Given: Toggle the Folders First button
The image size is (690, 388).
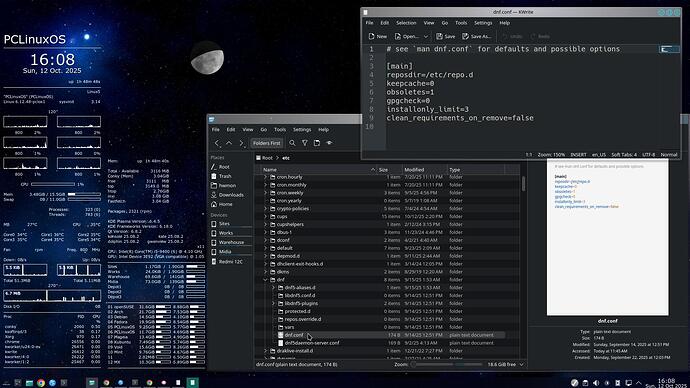Looking at the screenshot, I should point(266,143).
